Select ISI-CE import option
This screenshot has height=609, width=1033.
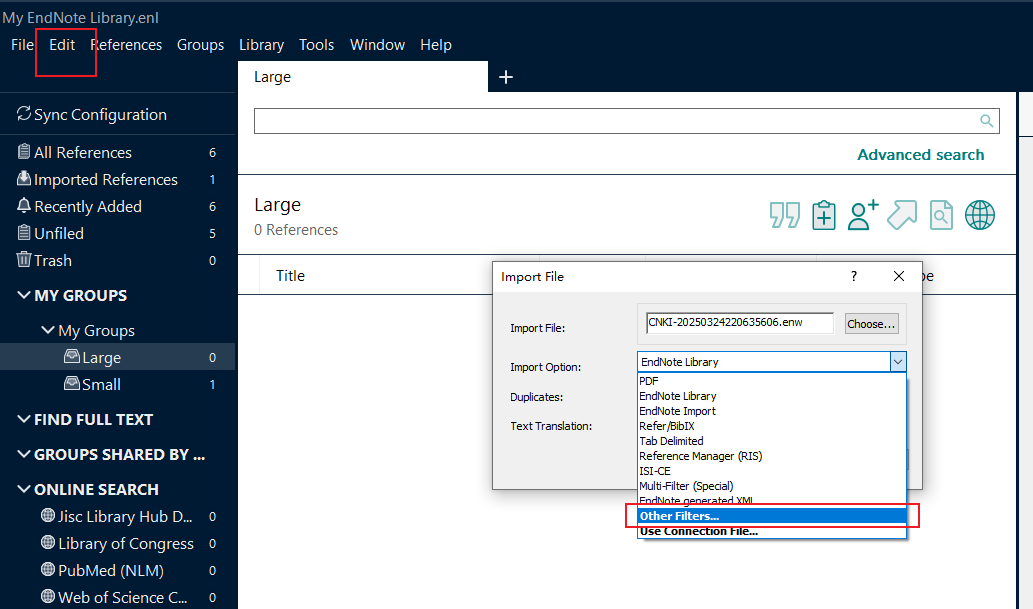tap(771, 471)
